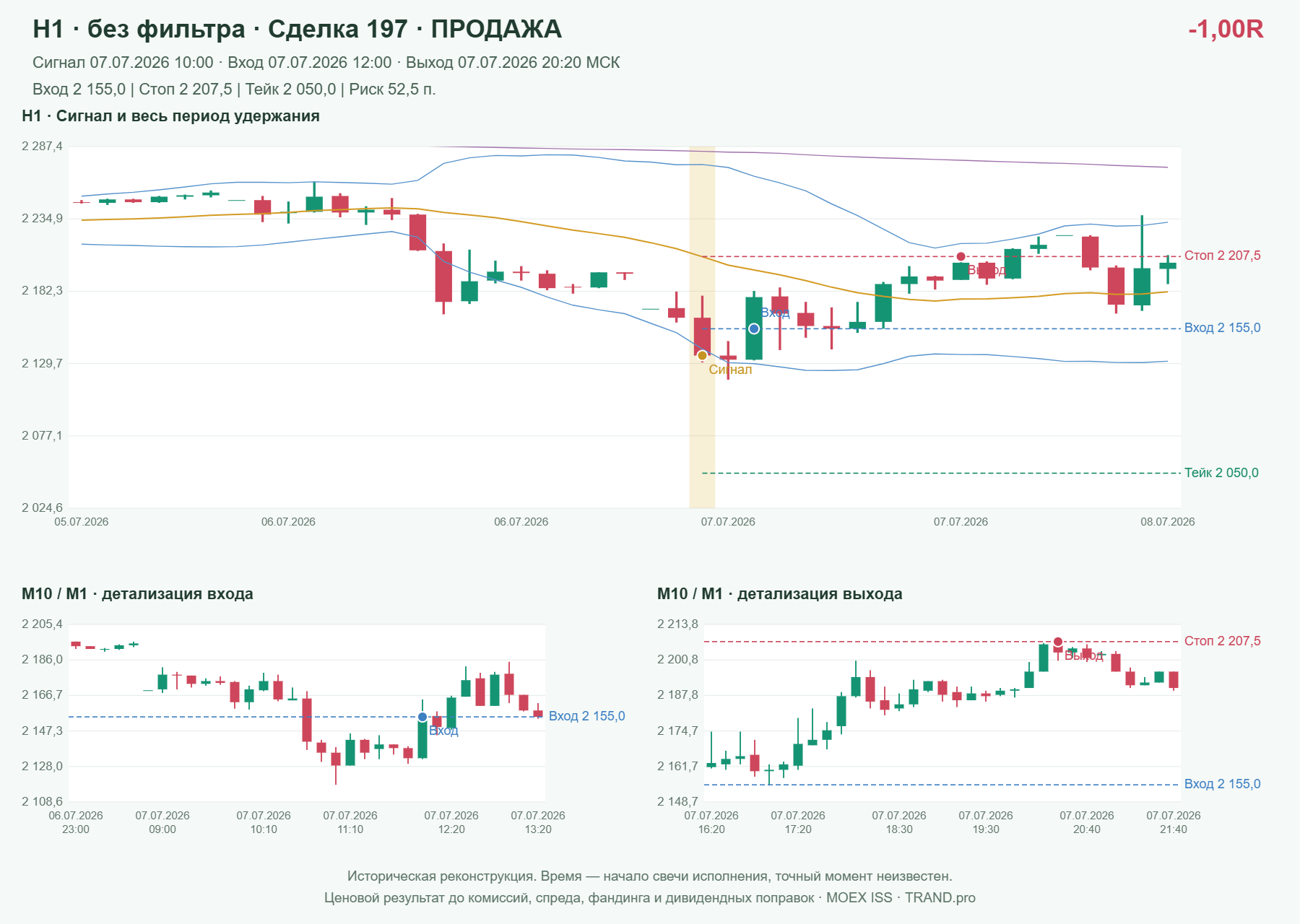The width and height of the screenshot is (1300, 924).
Task: Click the 2 205,4 axis value in entry chart
Action: click(42, 624)
